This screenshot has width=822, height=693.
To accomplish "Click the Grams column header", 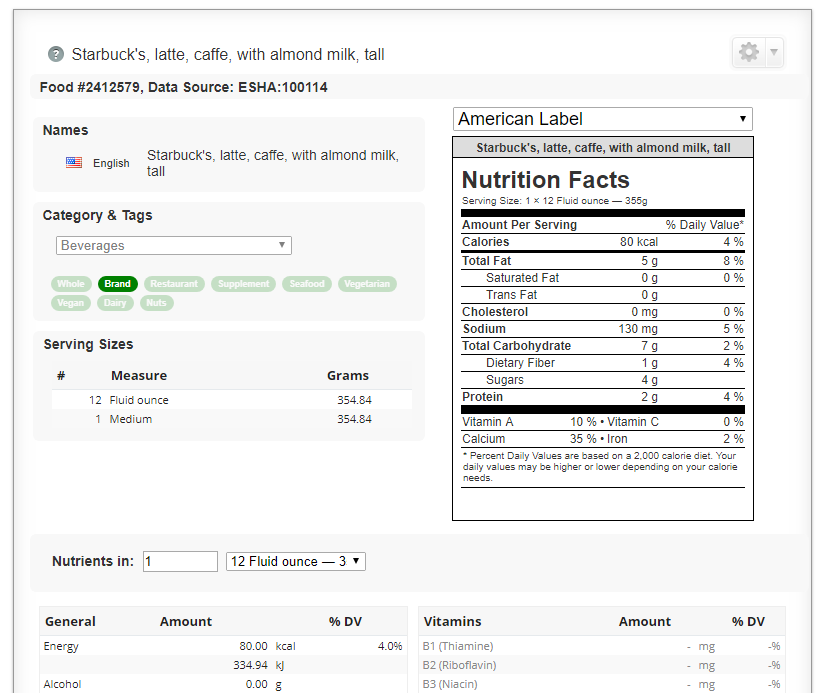I will [348, 375].
